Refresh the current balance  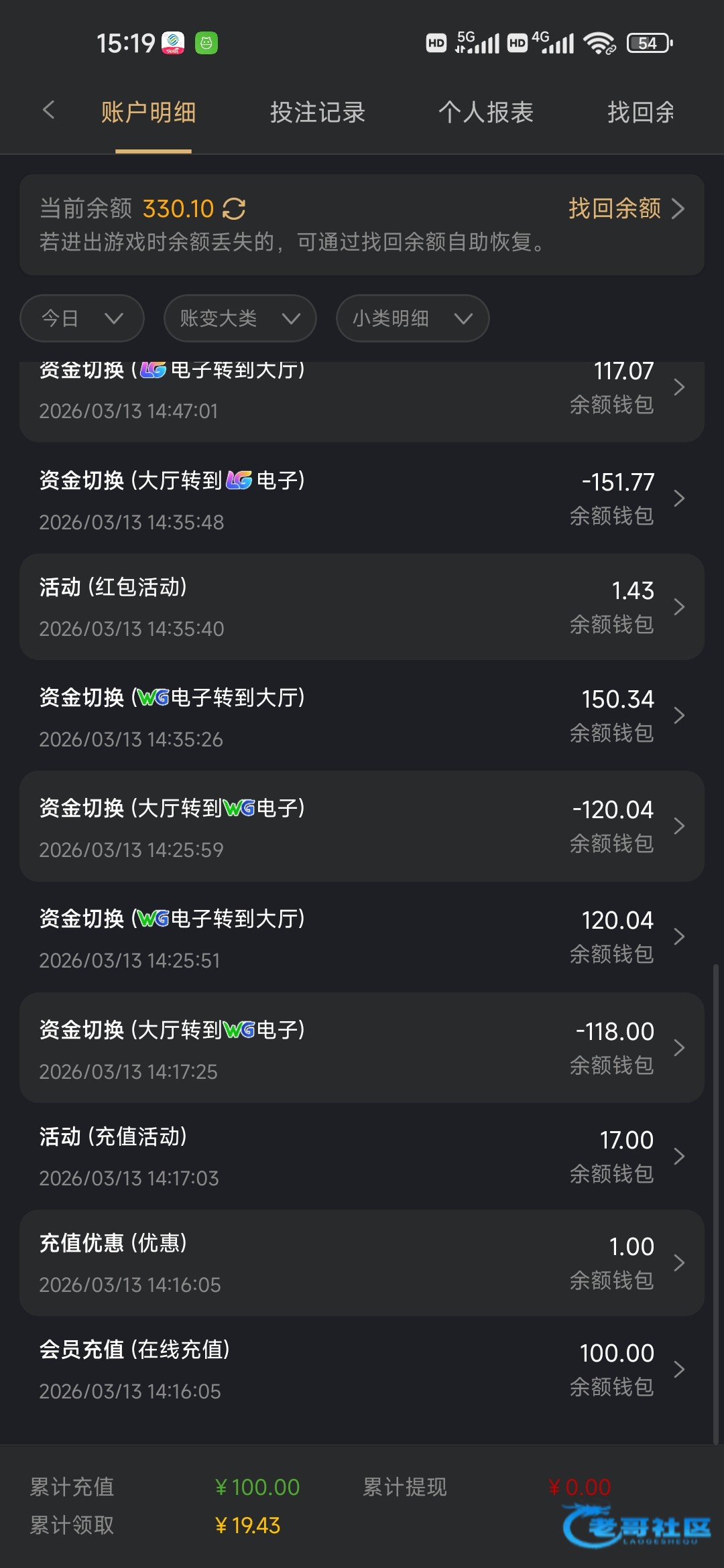tap(234, 209)
